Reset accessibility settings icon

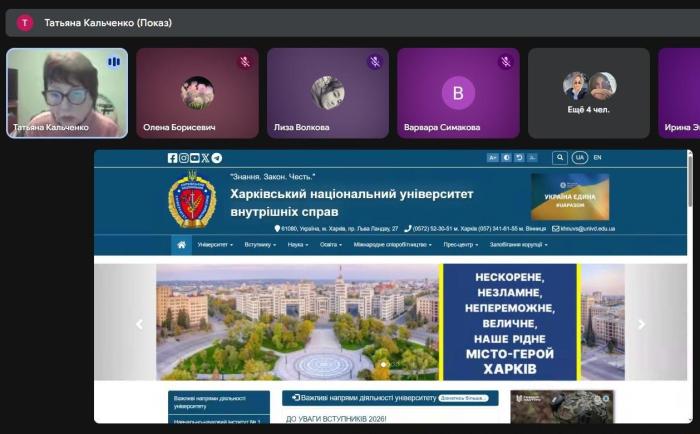point(519,158)
